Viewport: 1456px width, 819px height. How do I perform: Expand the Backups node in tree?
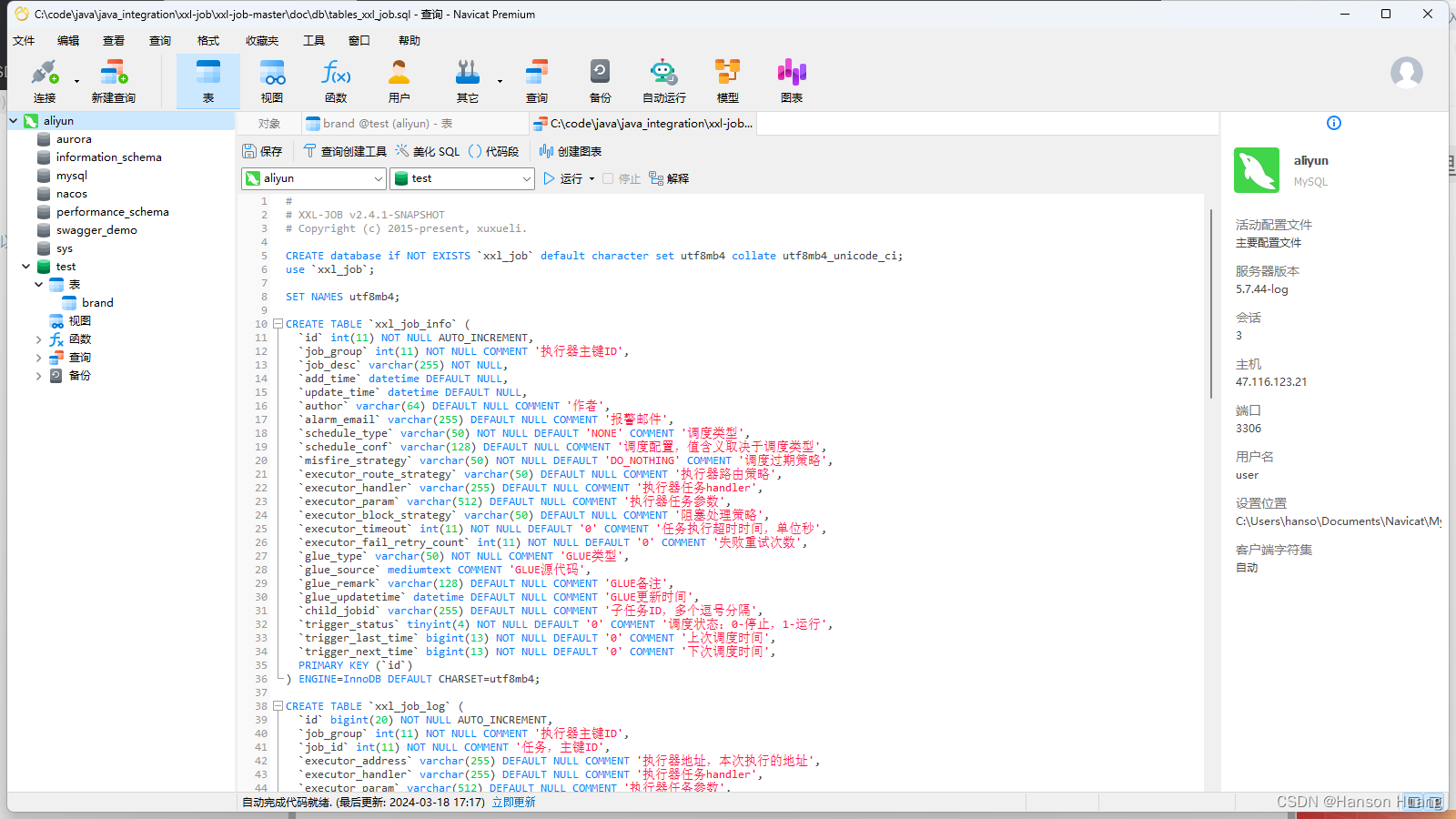click(x=39, y=376)
